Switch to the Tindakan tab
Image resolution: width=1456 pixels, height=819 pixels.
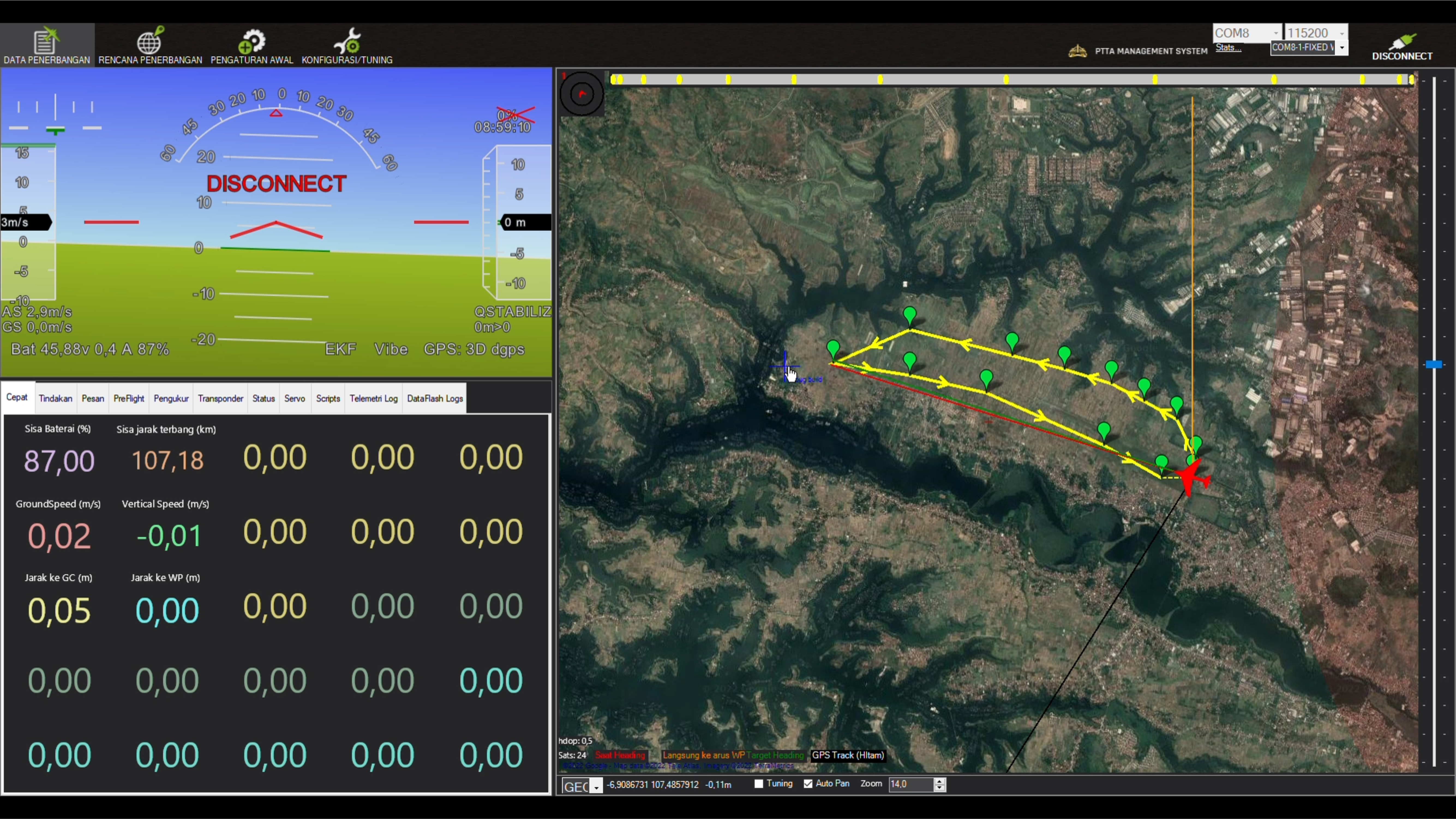[x=55, y=398]
